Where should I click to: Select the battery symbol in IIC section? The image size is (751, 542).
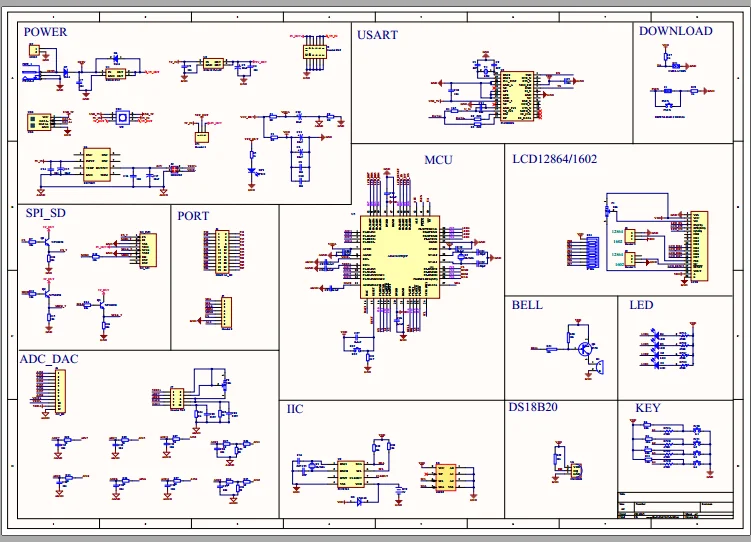click(399, 490)
